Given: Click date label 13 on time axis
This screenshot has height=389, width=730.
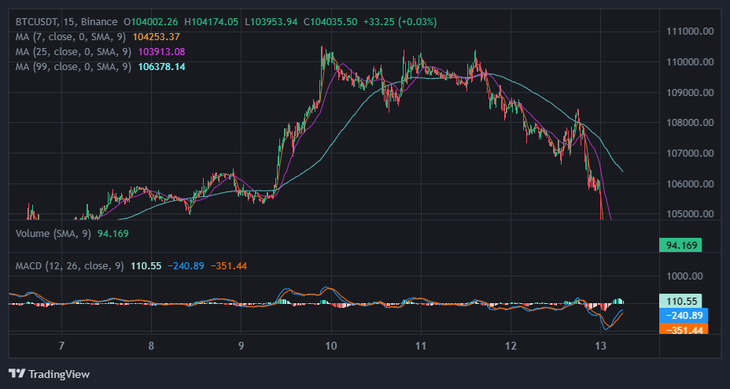Looking at the screenshot, I should click(601, 346).
